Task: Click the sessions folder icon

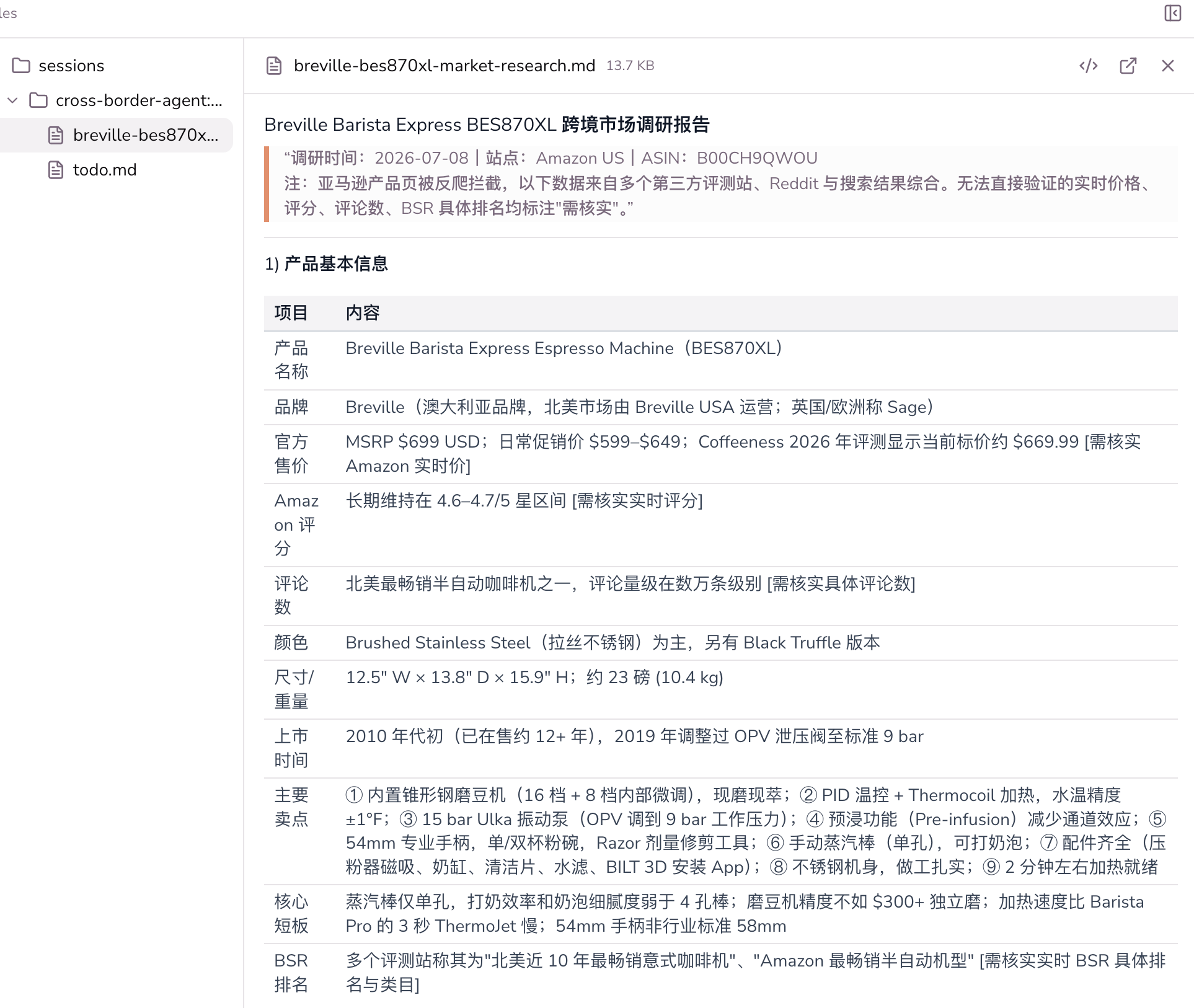Action: (21, 66)
